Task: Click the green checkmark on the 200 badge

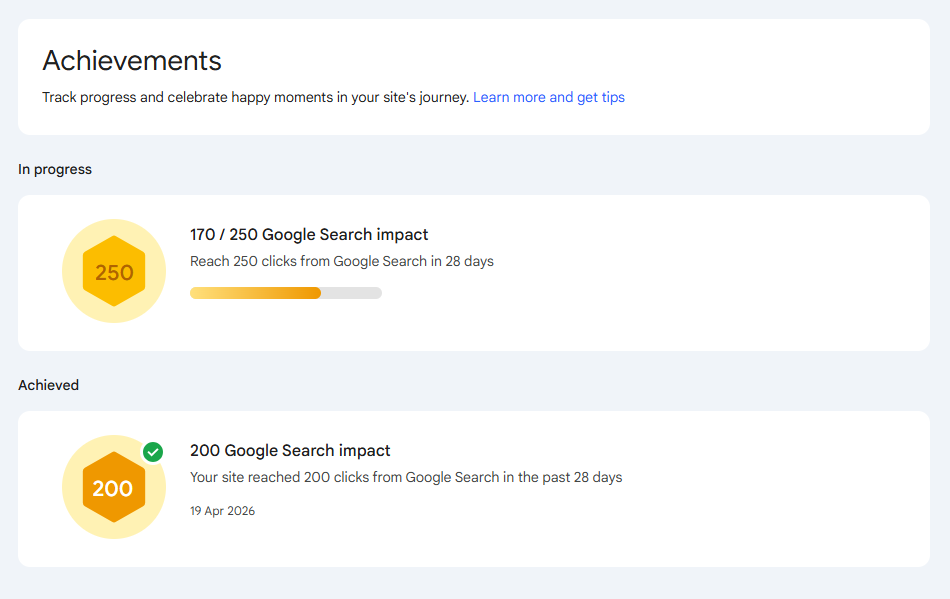Action: click(153, 452)
